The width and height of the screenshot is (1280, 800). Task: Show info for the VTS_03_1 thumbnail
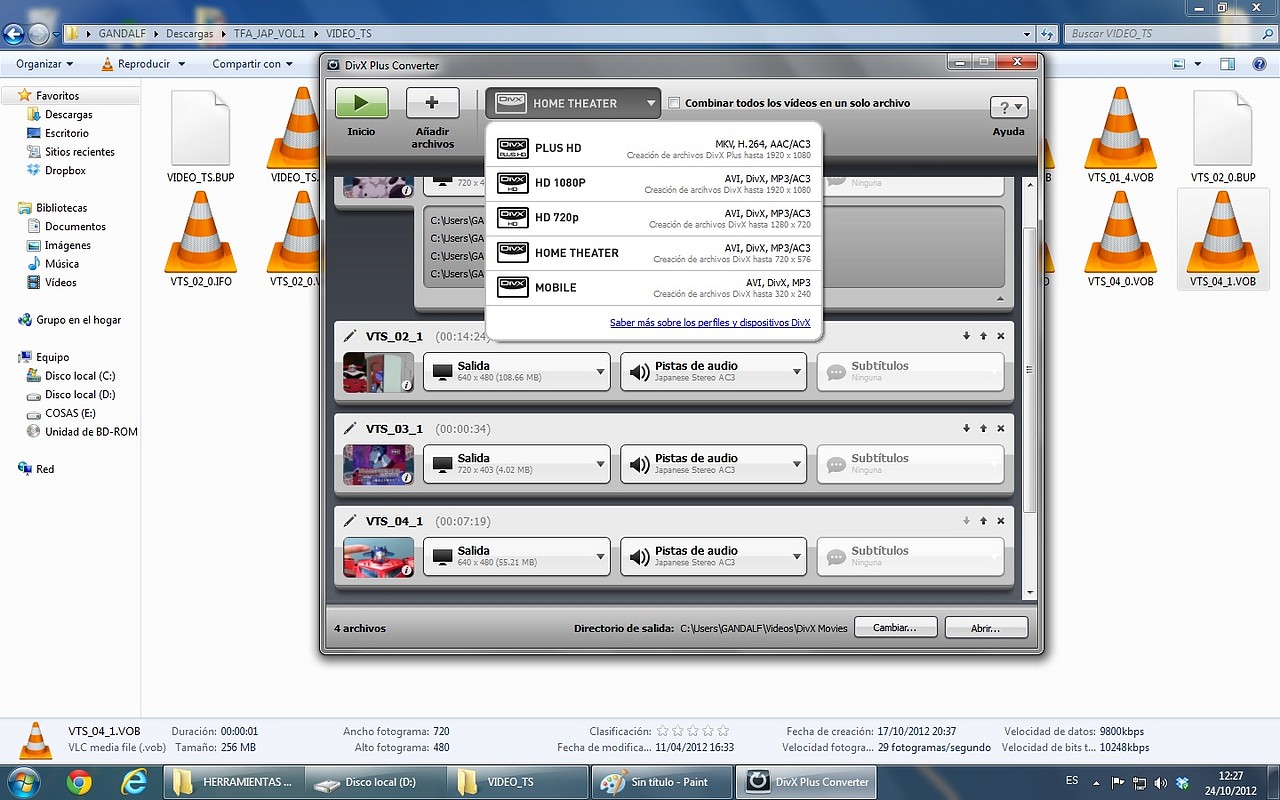tap(406, 477)
